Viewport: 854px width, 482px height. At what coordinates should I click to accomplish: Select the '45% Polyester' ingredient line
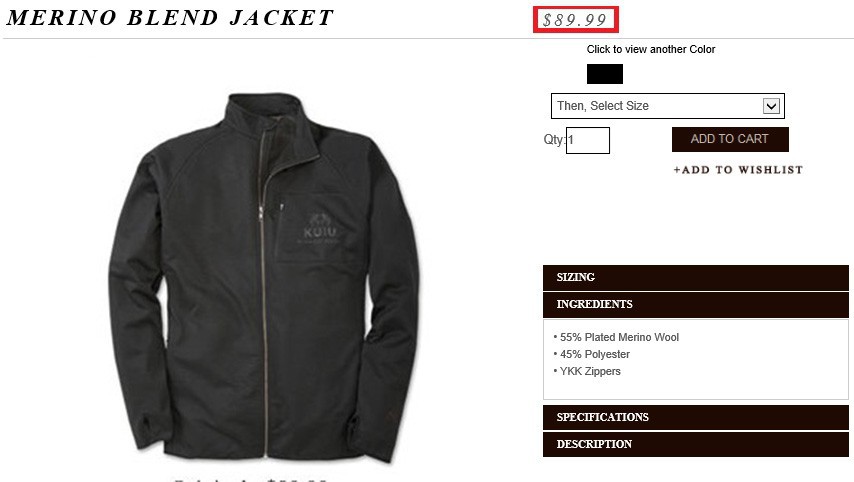(x=591, y=354)
